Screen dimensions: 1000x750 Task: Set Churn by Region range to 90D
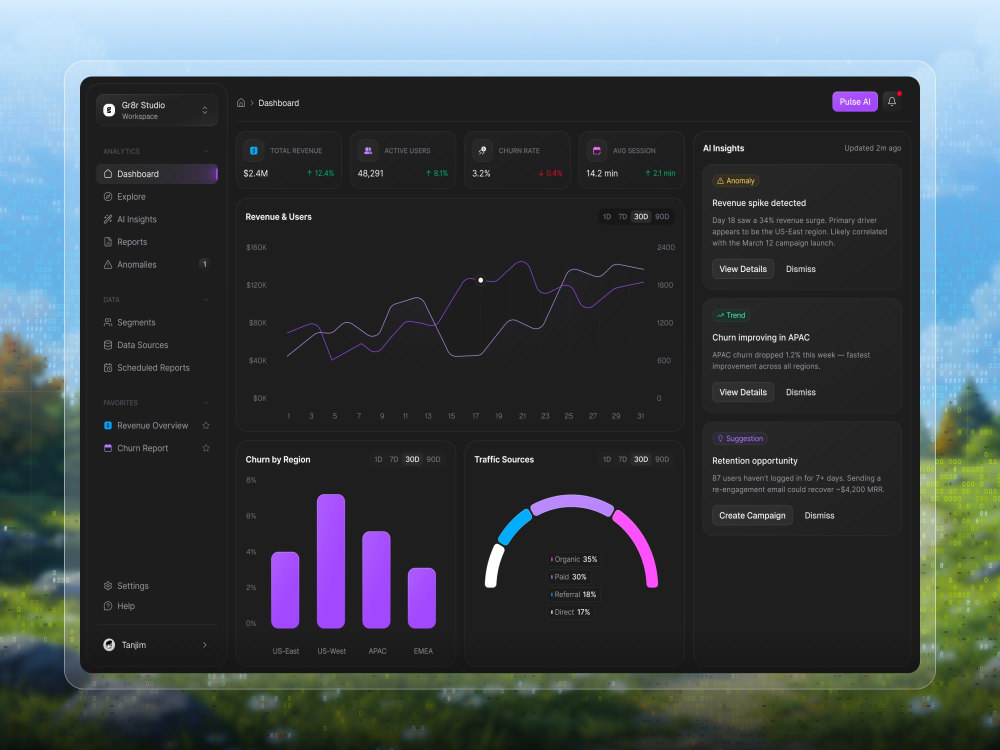point(434,459)
